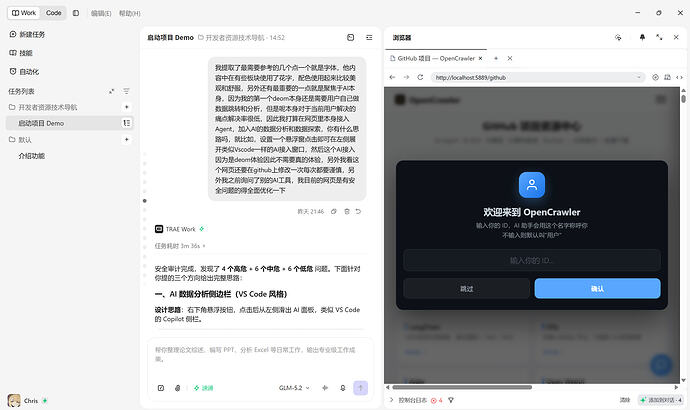Open the GLM-5.2 model dropdown
Screen dimensions: 690x410
coord(294,388)
